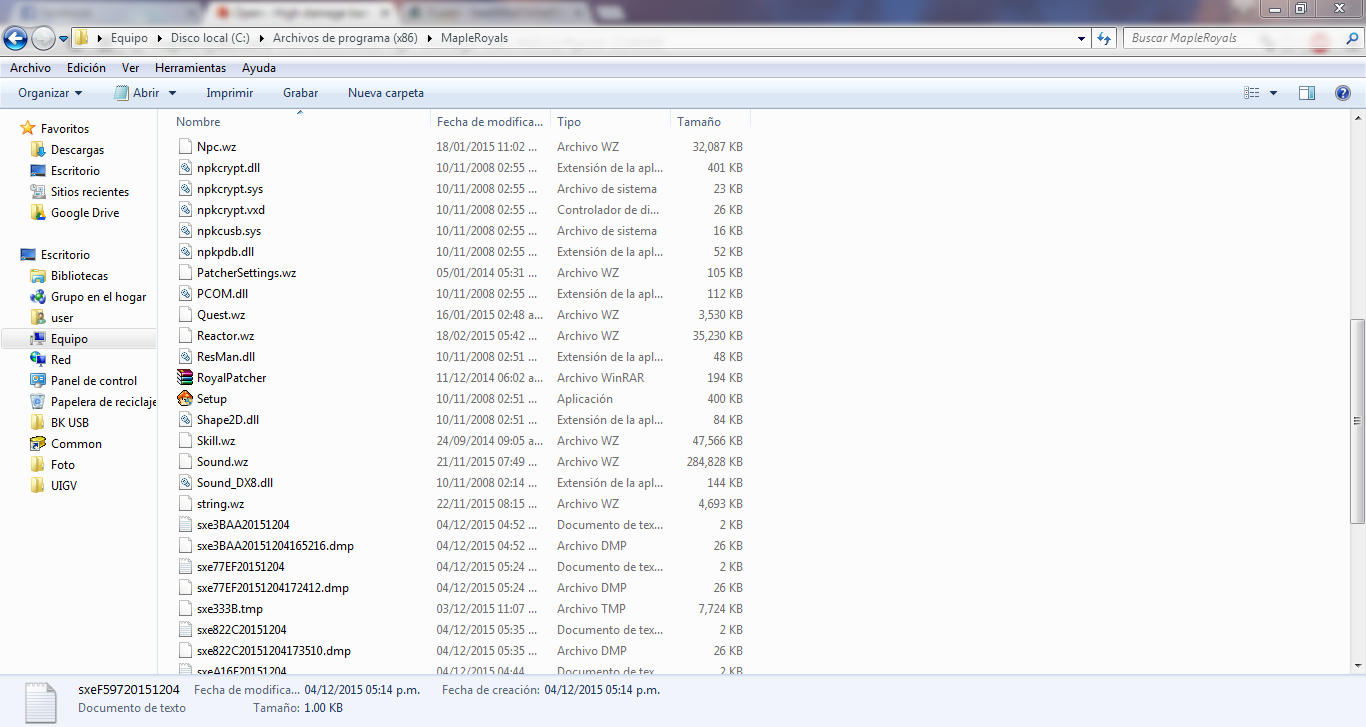Select Favoritos in navigation pane
The width and height of the screenshot is (1366, 727).
65,129
